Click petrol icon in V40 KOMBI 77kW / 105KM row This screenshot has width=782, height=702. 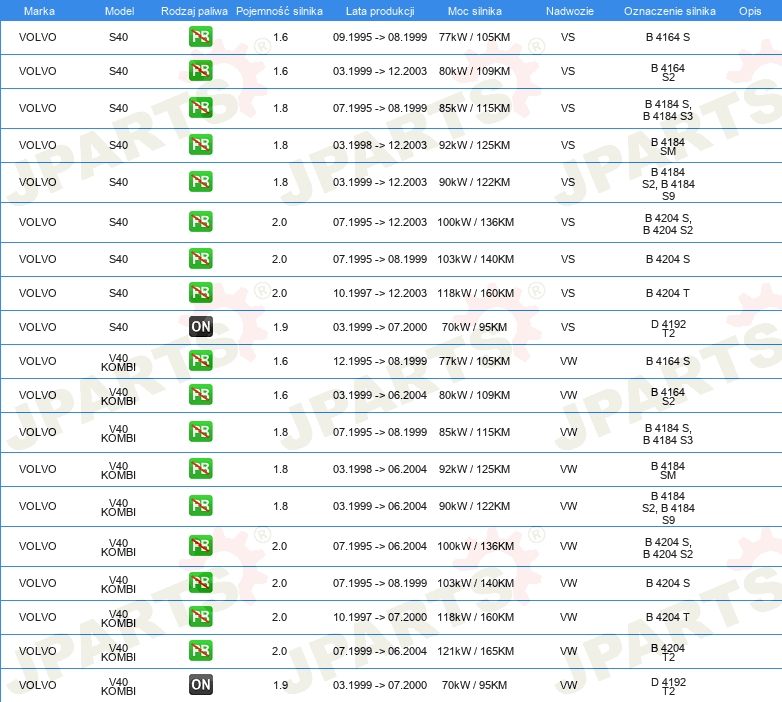[200, 361]
